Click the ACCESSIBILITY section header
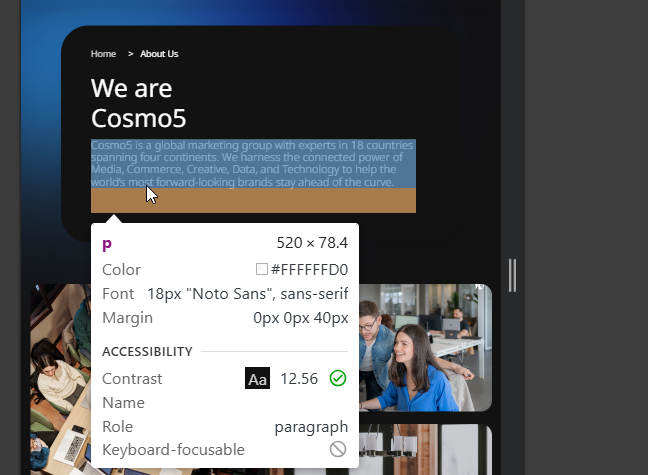648x475 pixels. pos(147,351)
